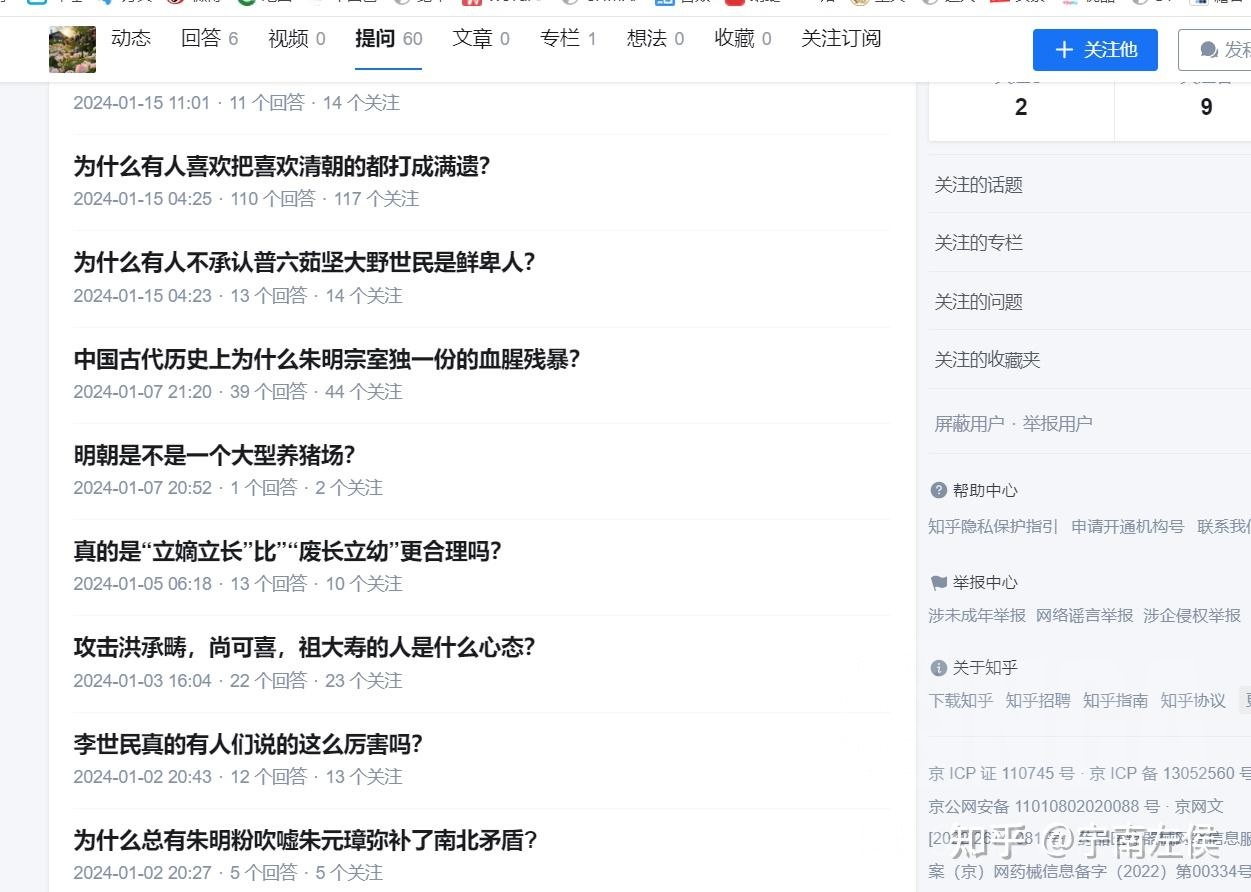The image size is (1251, 892).
Task: Click the flag icon beside 举报中心
Action: tap(938, 582)
